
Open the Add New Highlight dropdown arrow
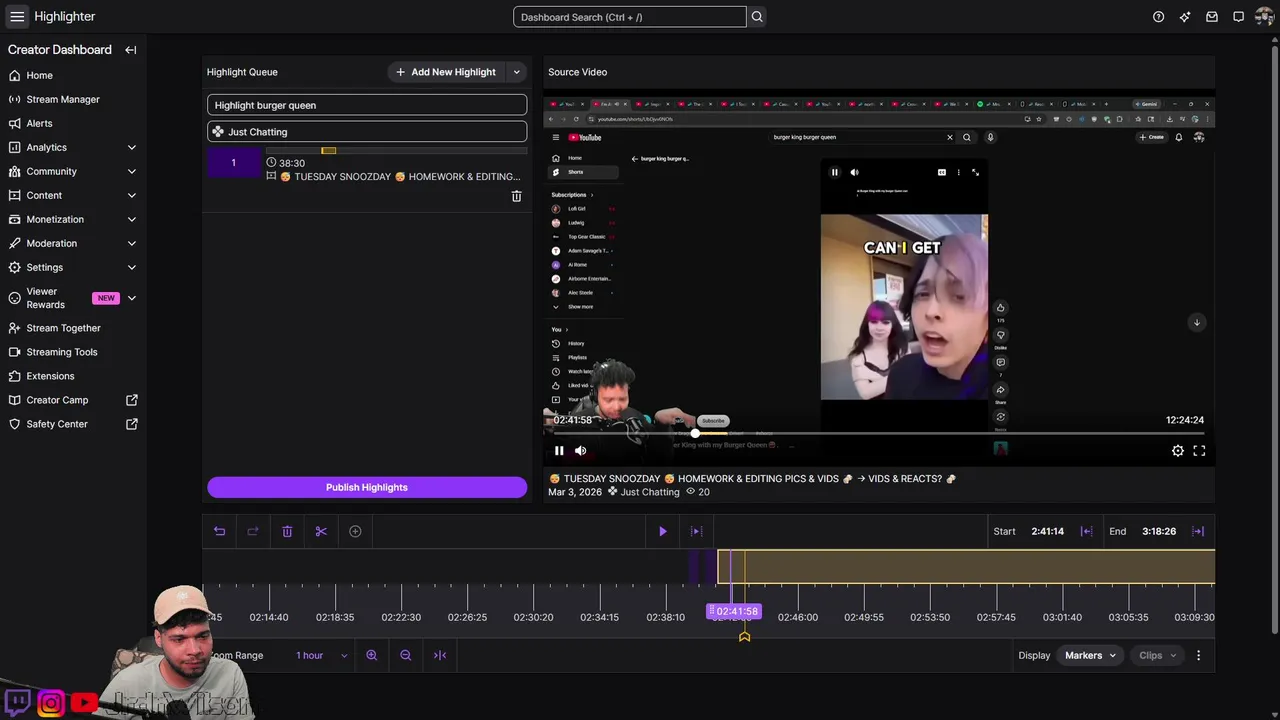[516, 72]
